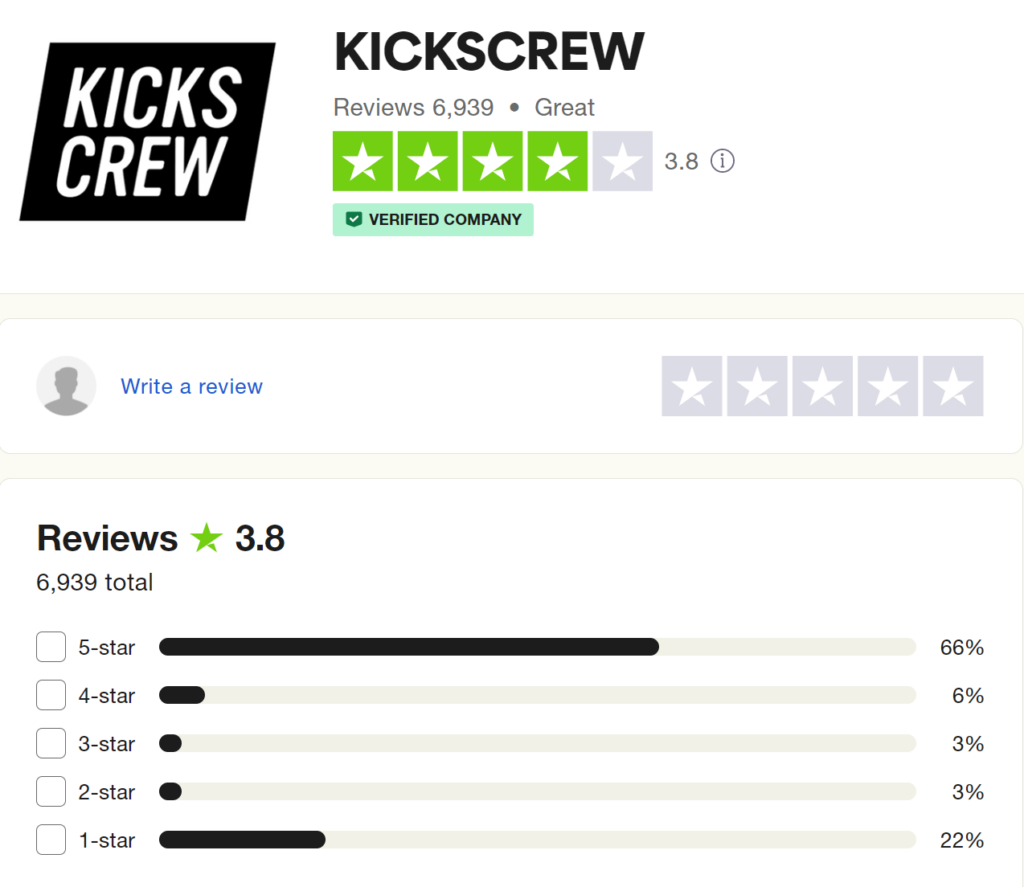Viewport: 1024px width, 887px height.
Task: Enable the 2-star filter checkbox
Action: (51, 792)
